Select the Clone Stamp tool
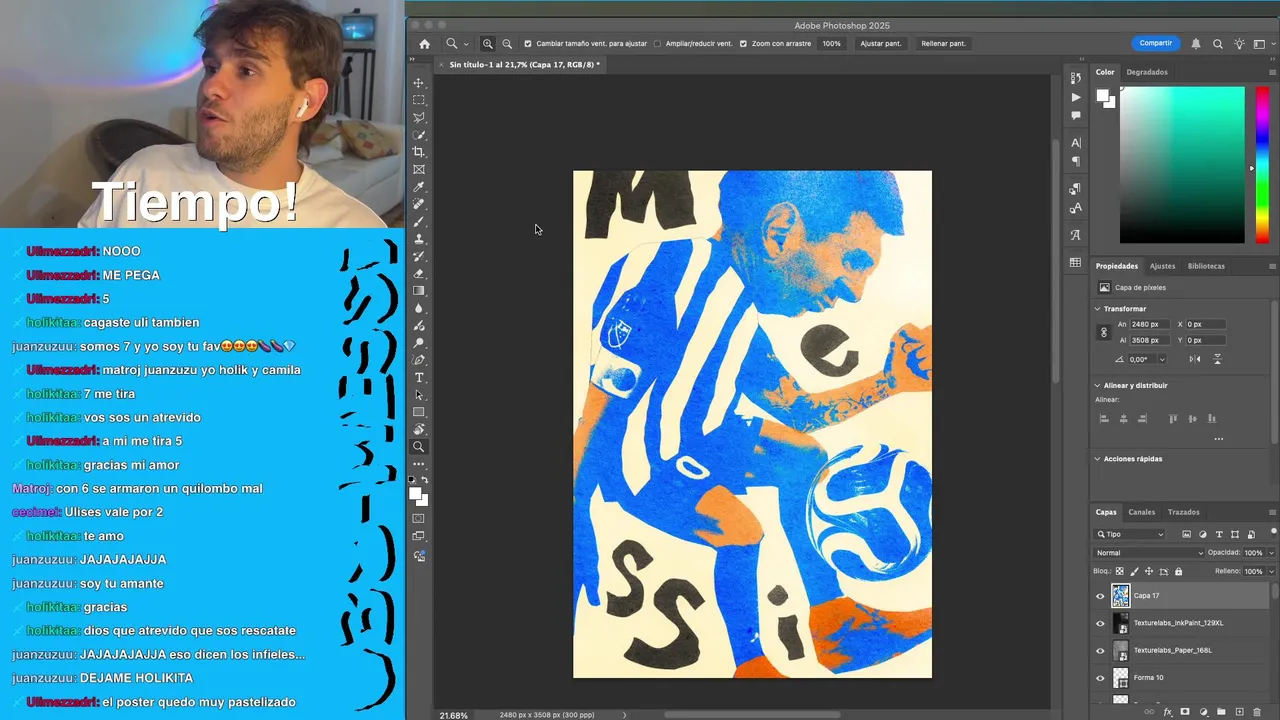The width and height of the screenshot is (1280, 720). (x=419, y=239)
